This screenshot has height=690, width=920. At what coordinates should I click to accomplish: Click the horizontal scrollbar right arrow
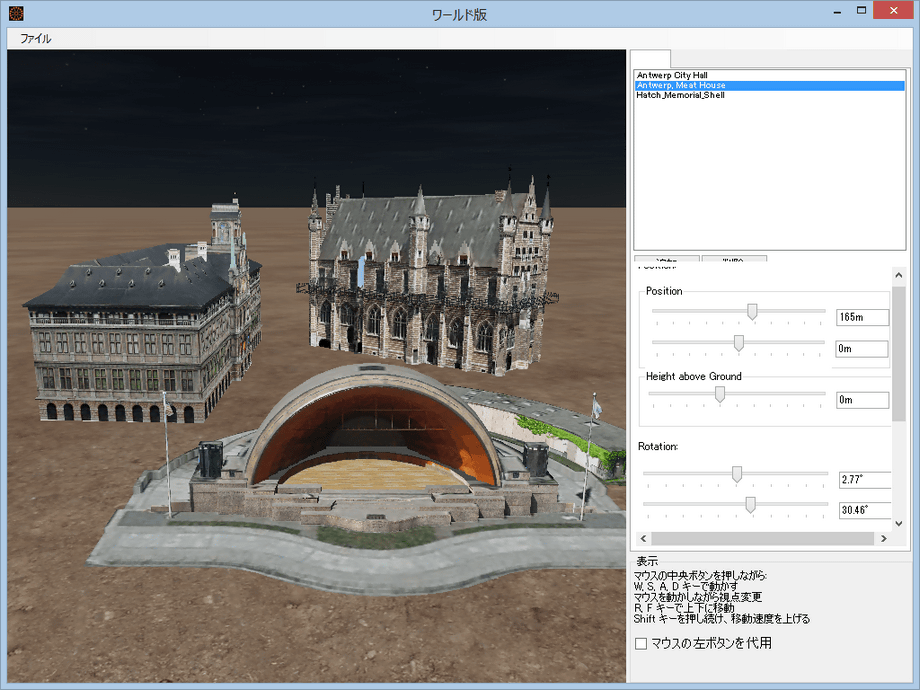884,539
